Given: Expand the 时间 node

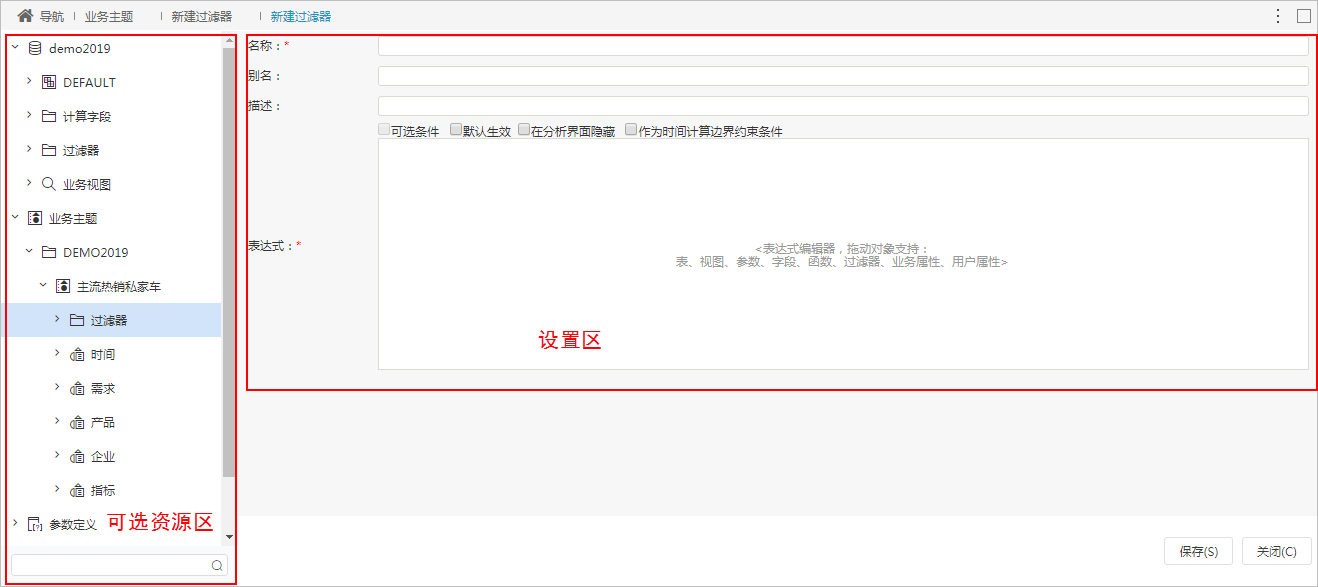Looking at the screenshot, I should 57,353.
